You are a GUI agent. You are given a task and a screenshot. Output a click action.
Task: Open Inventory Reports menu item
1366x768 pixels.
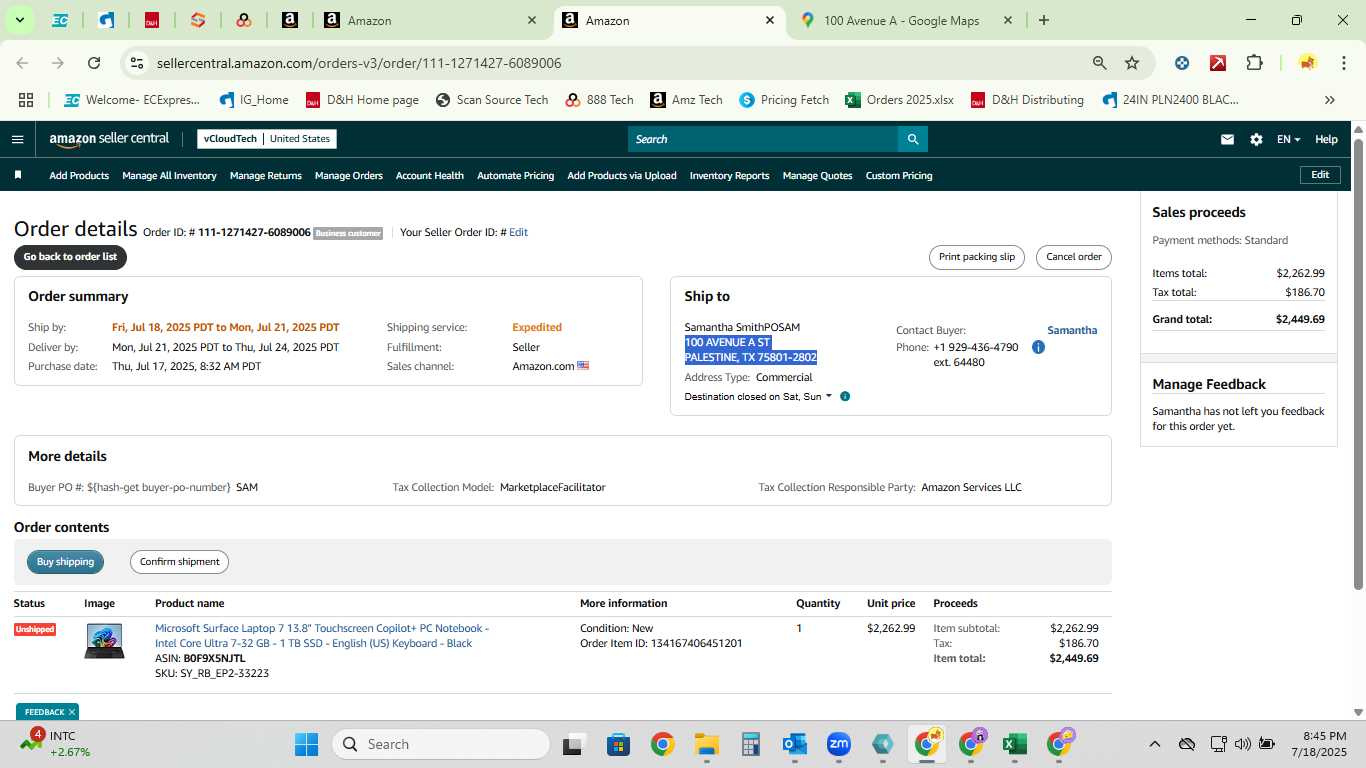tap(730, 176)
